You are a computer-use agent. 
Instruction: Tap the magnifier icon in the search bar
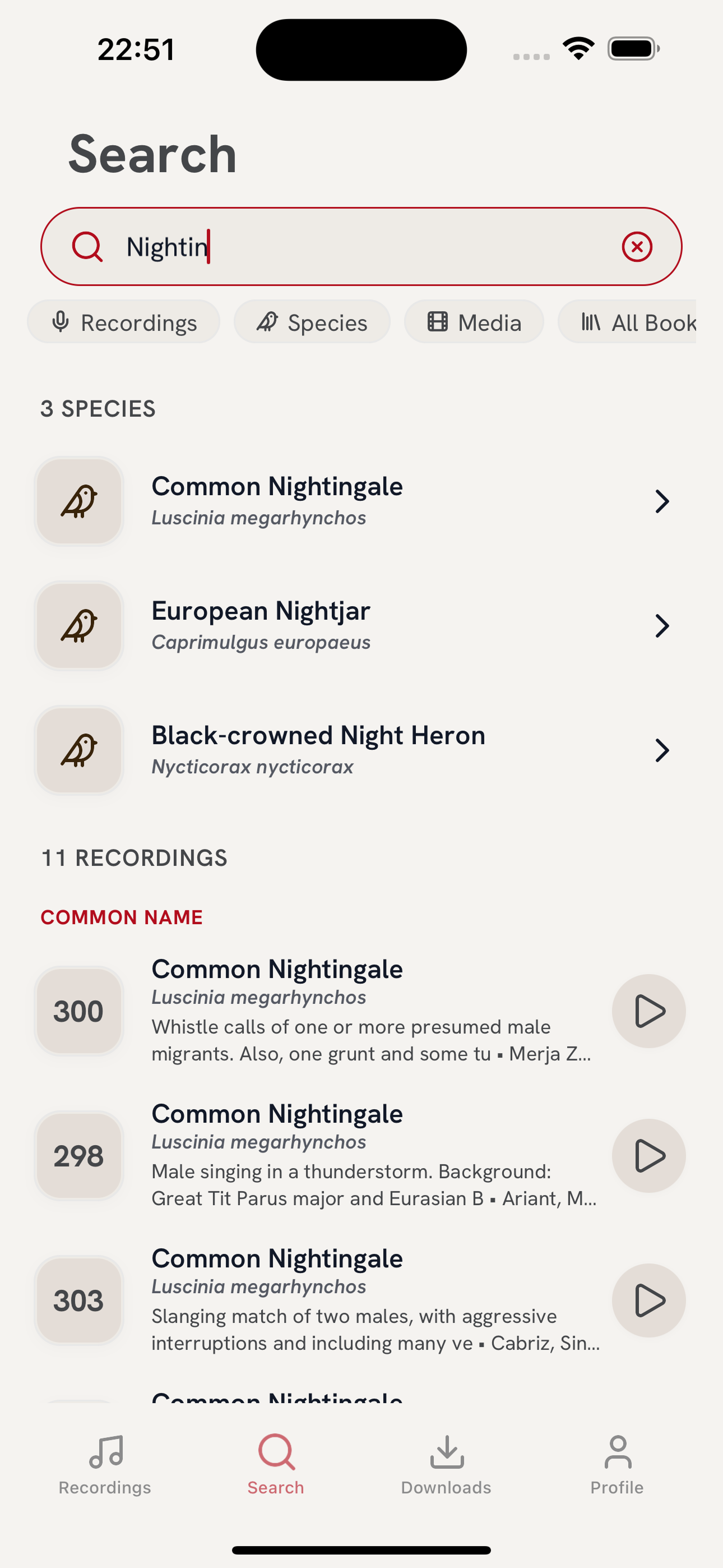coord(87,247)
